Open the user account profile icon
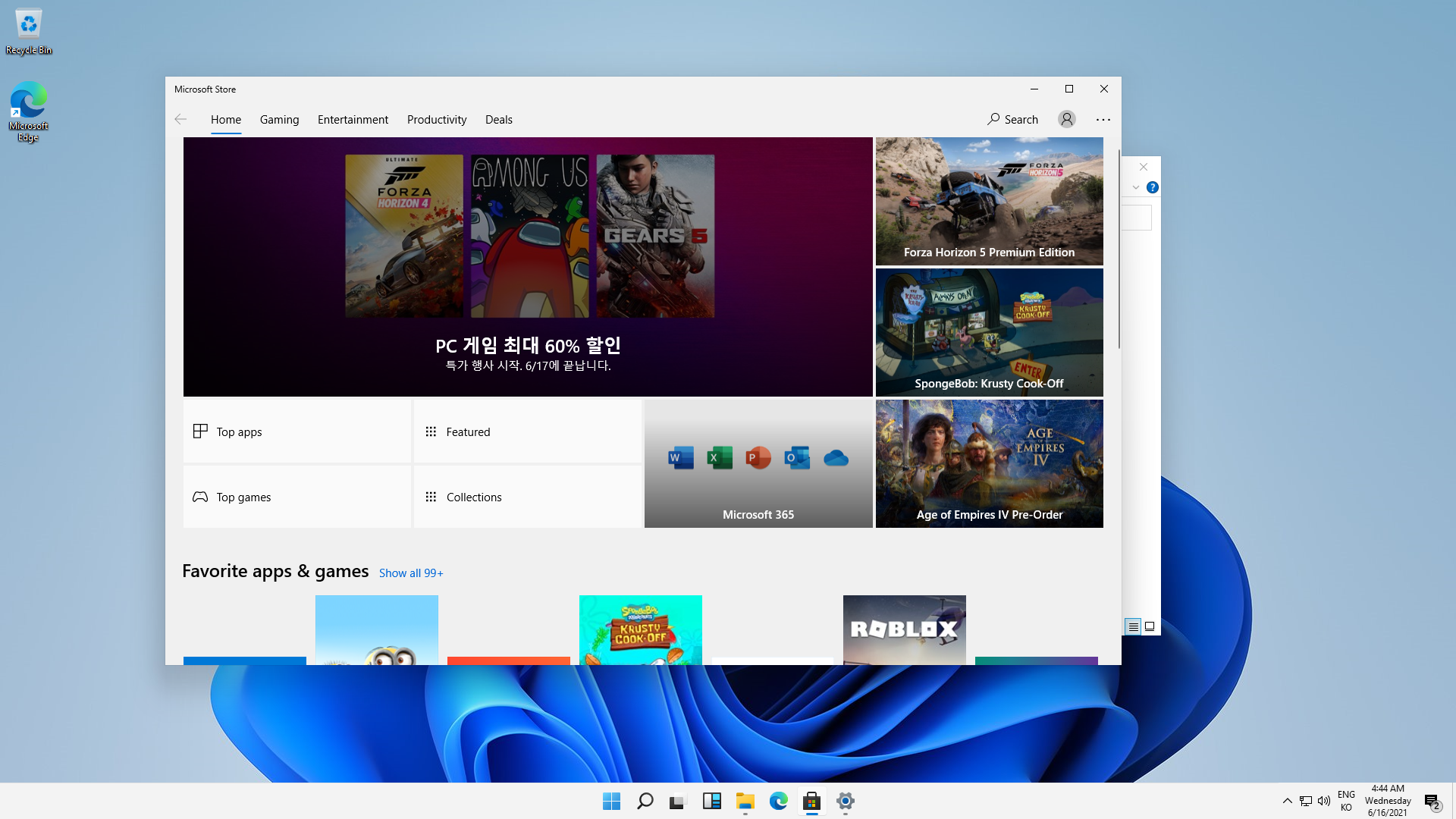Screen dimensions: 1456x819 [1067, 119]
